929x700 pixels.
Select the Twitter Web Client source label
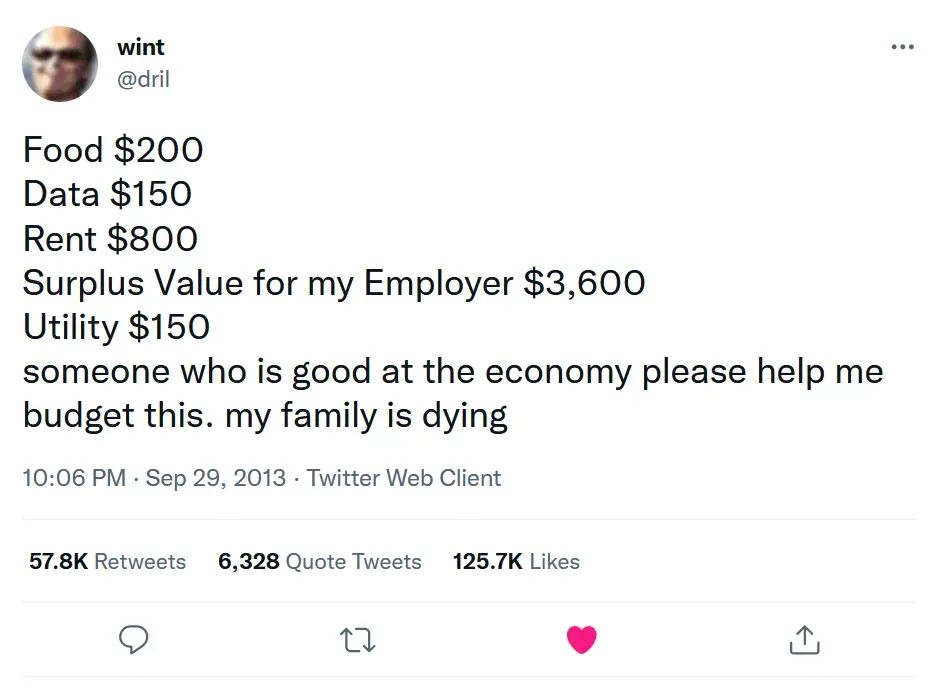(x=407, y=478)
